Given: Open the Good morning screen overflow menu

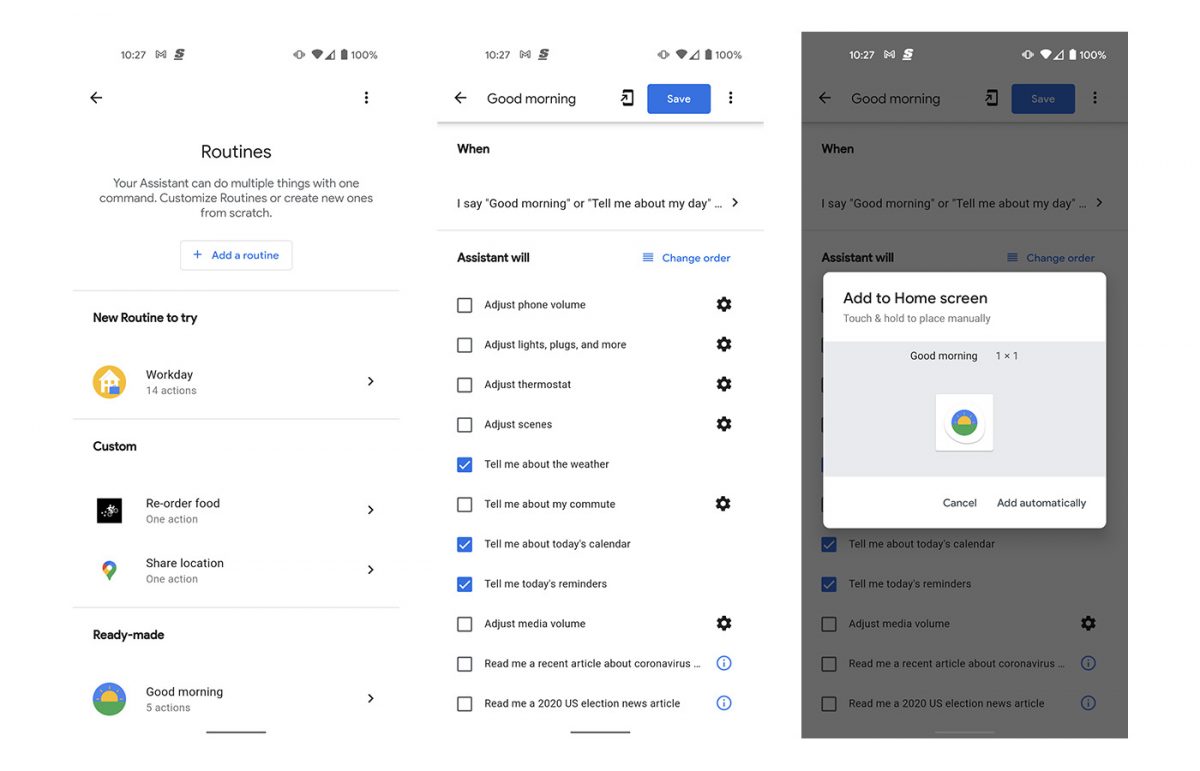Looking at the screenshot, I should coord(731,98).
